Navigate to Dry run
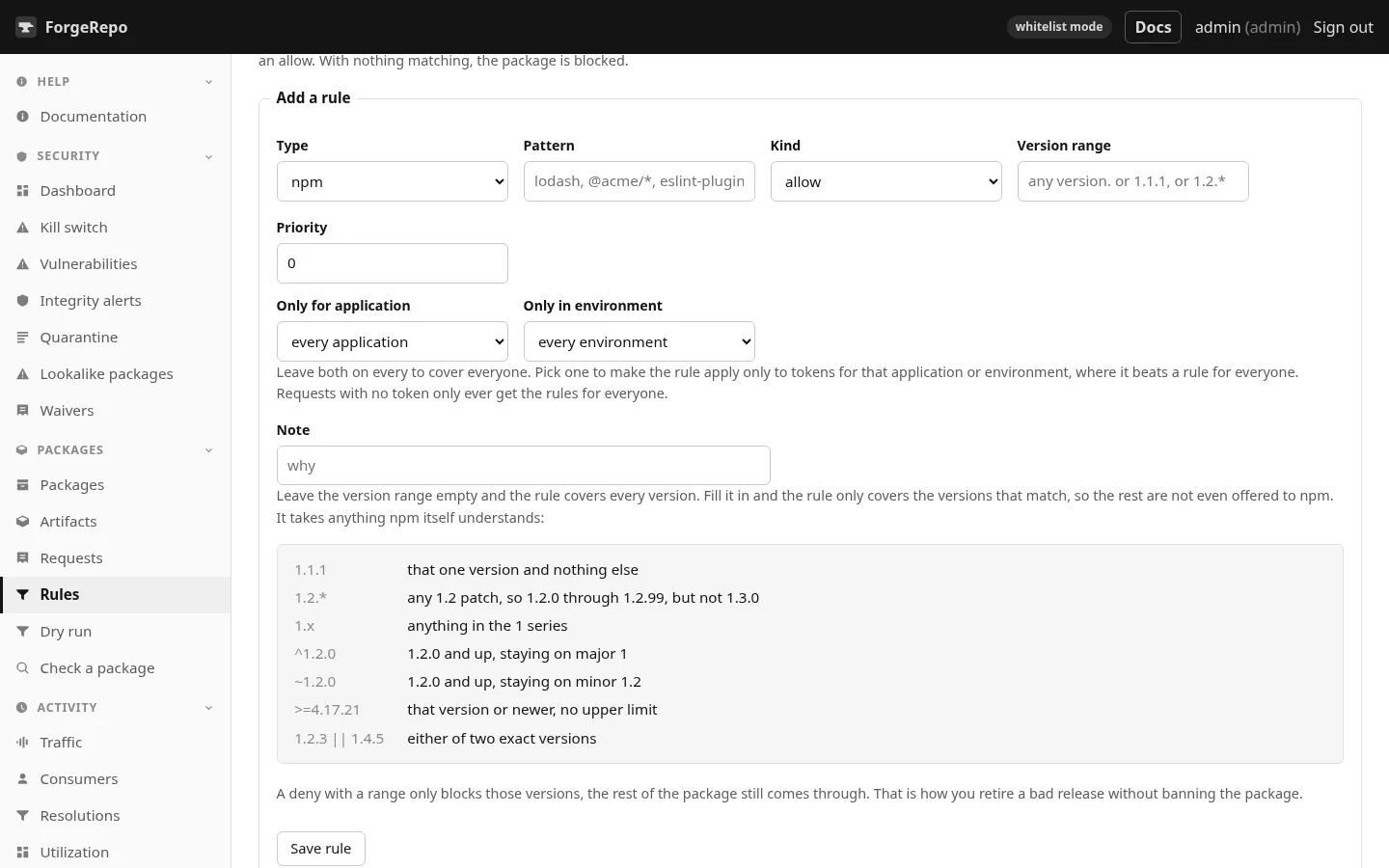Screen dimensions: 1389x868 (116, 632)
